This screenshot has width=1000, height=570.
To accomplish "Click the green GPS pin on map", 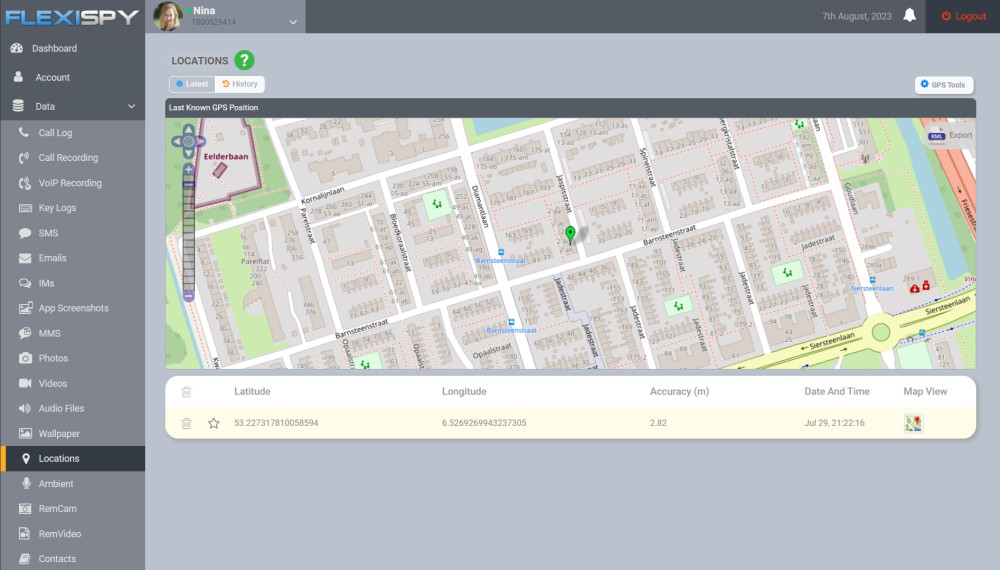I will [x=570, y=235].
